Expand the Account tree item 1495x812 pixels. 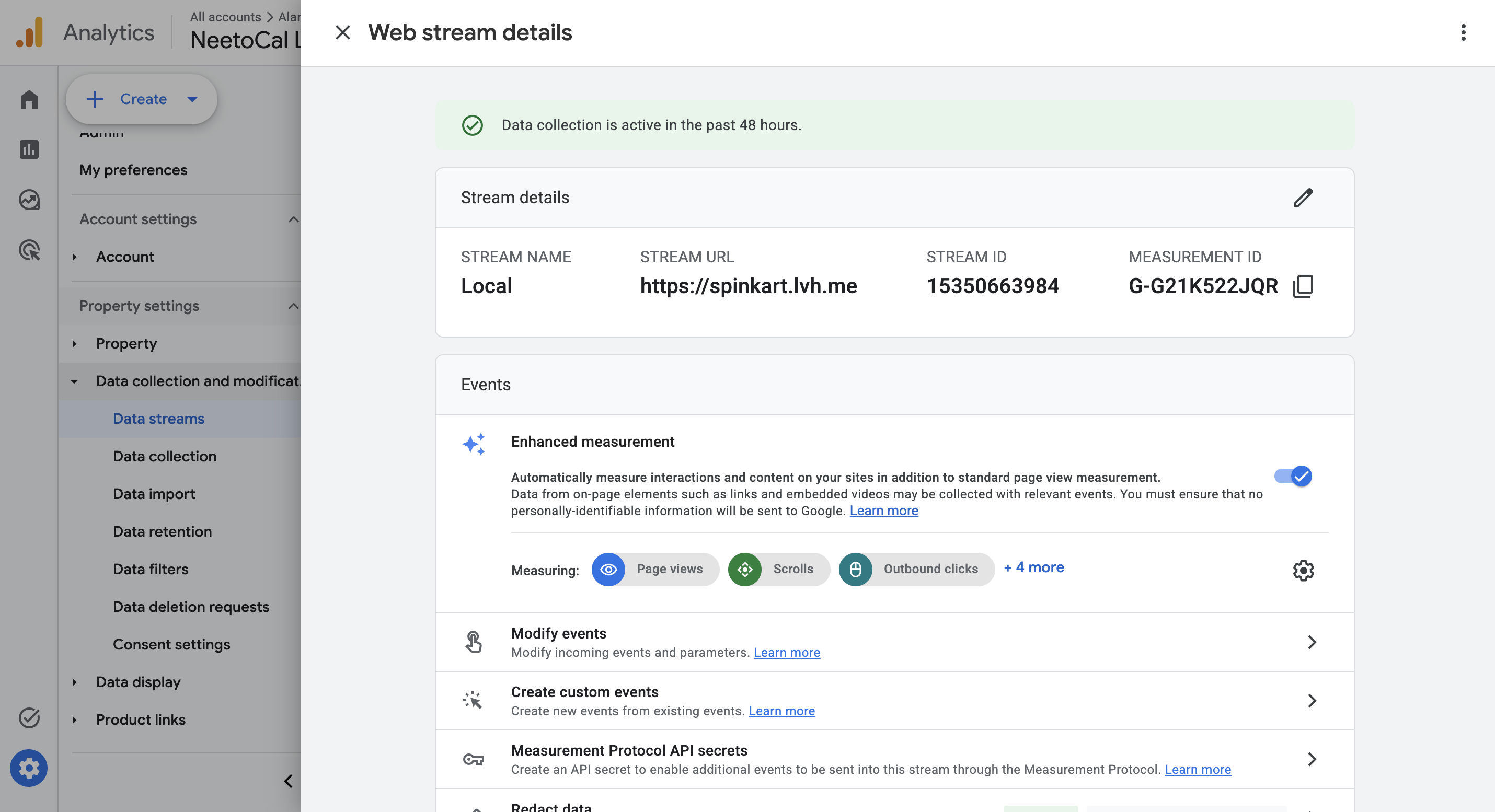point(74,257)
